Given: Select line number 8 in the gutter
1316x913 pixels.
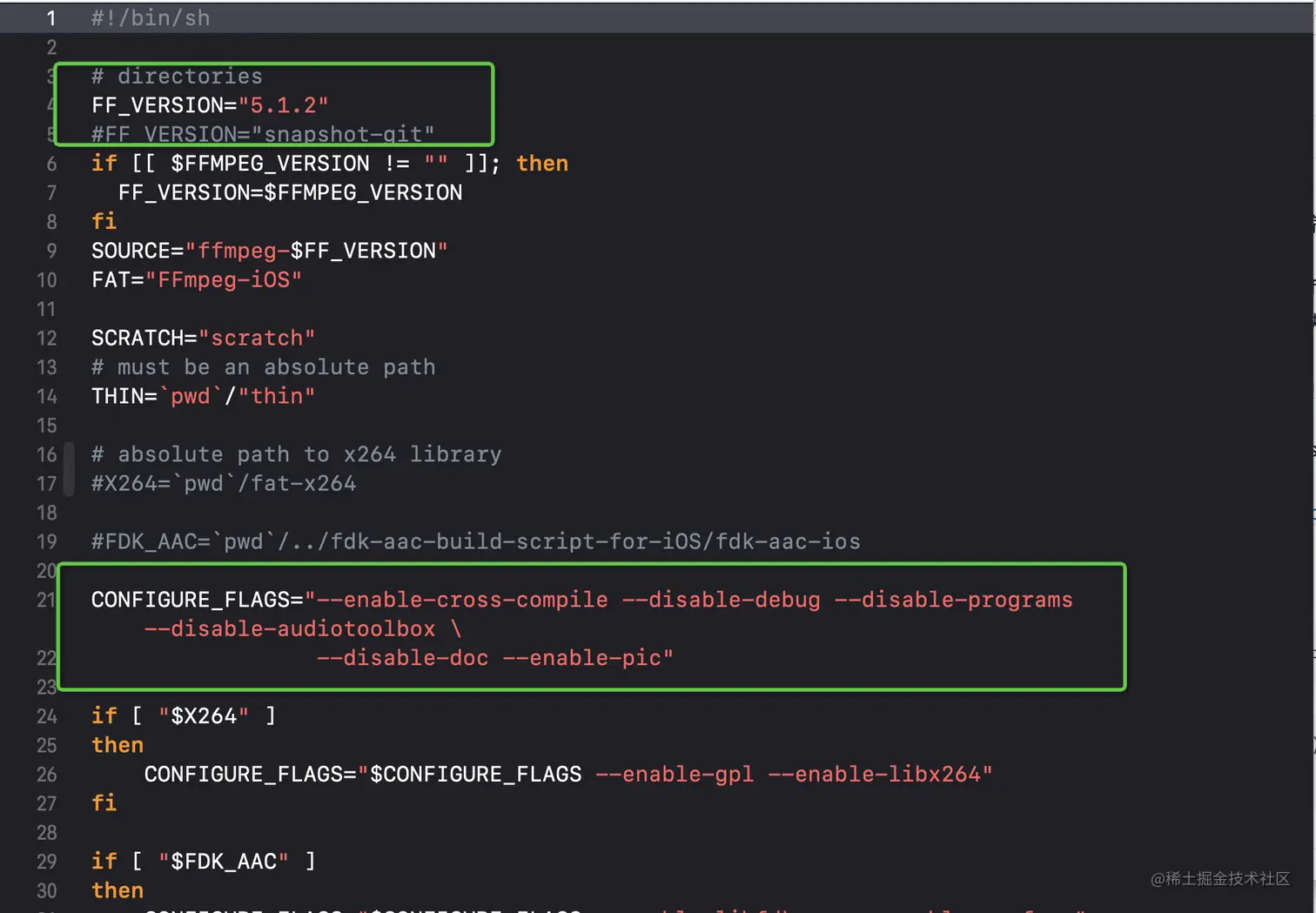Looking at the screenshot, I should point(51,222).
